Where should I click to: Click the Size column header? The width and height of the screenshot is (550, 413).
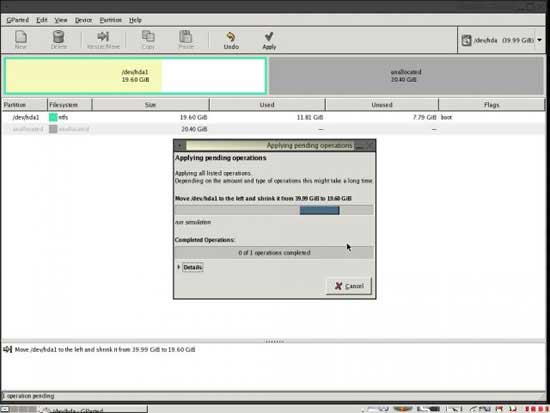[150, 105]
